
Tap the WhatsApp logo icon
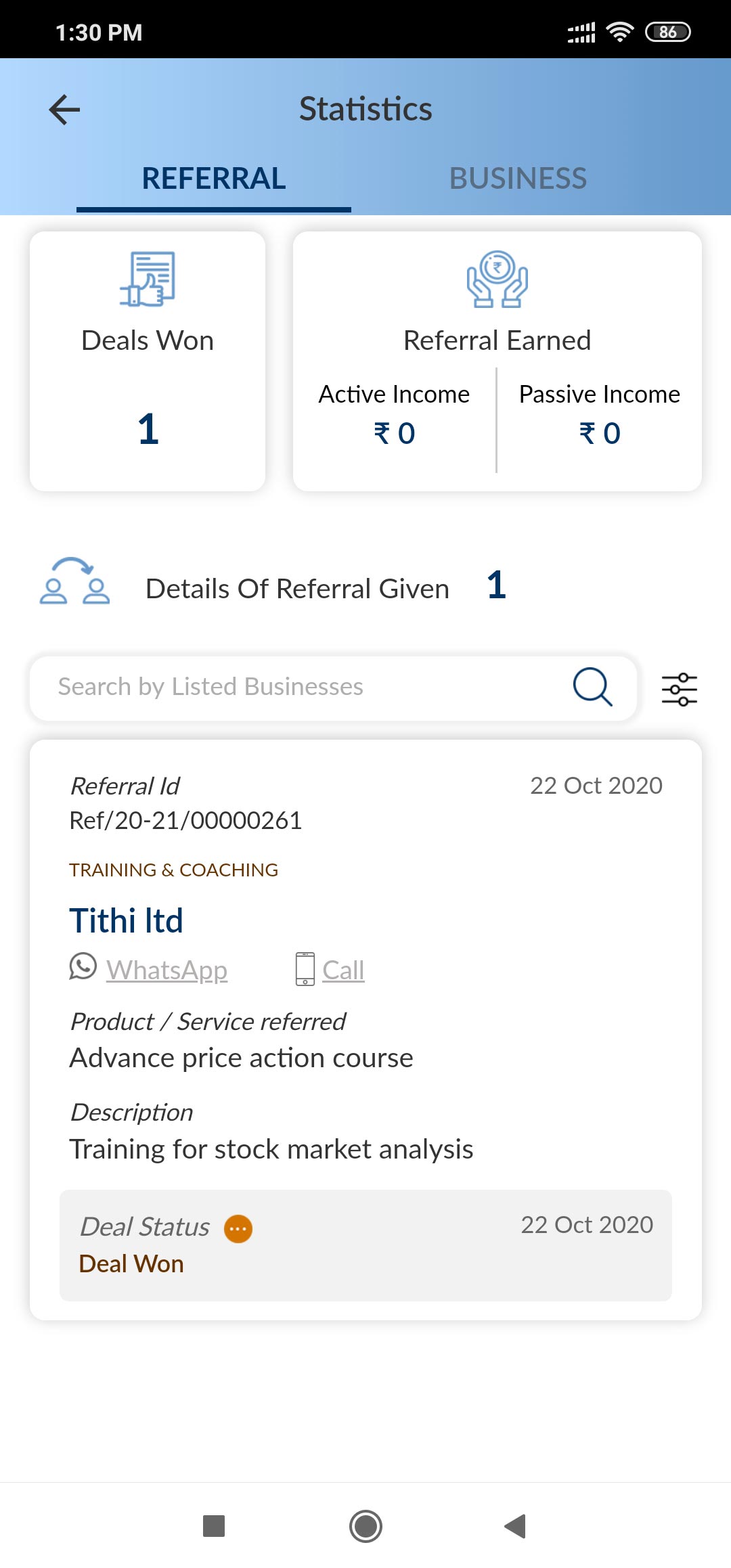(83, 966)
